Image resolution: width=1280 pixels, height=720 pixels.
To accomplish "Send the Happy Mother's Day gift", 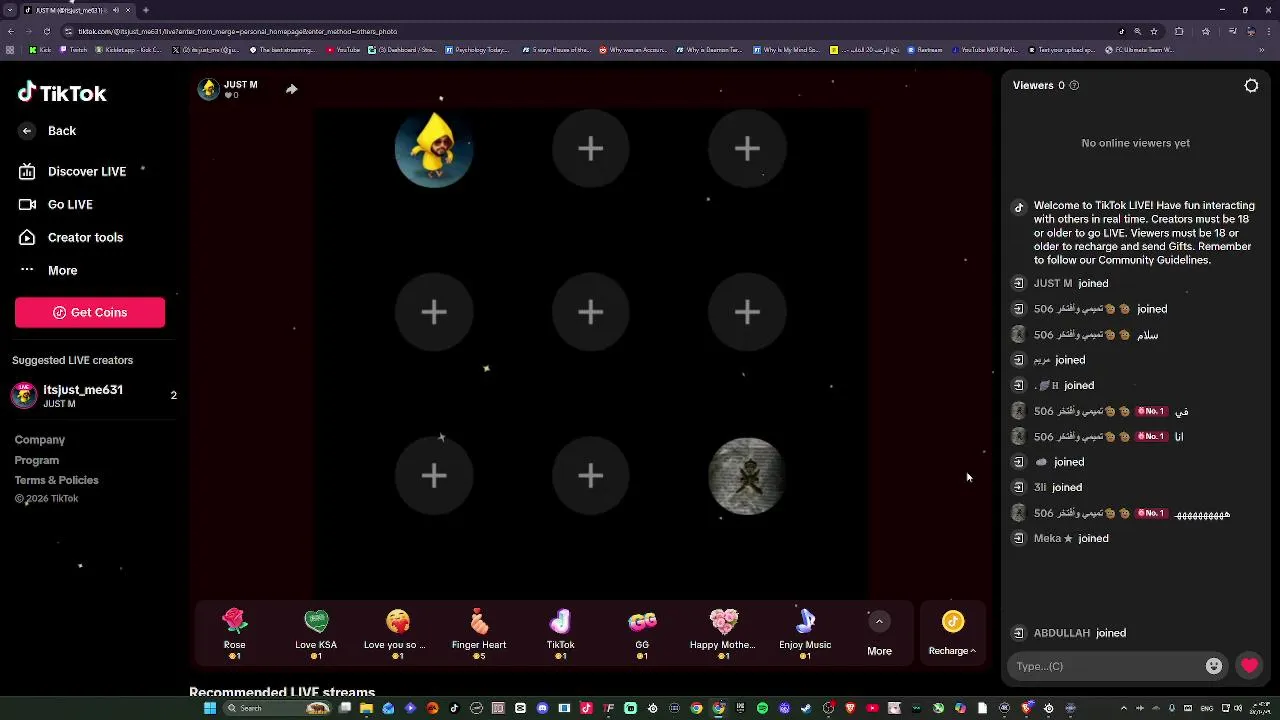I will click(723, 634).
